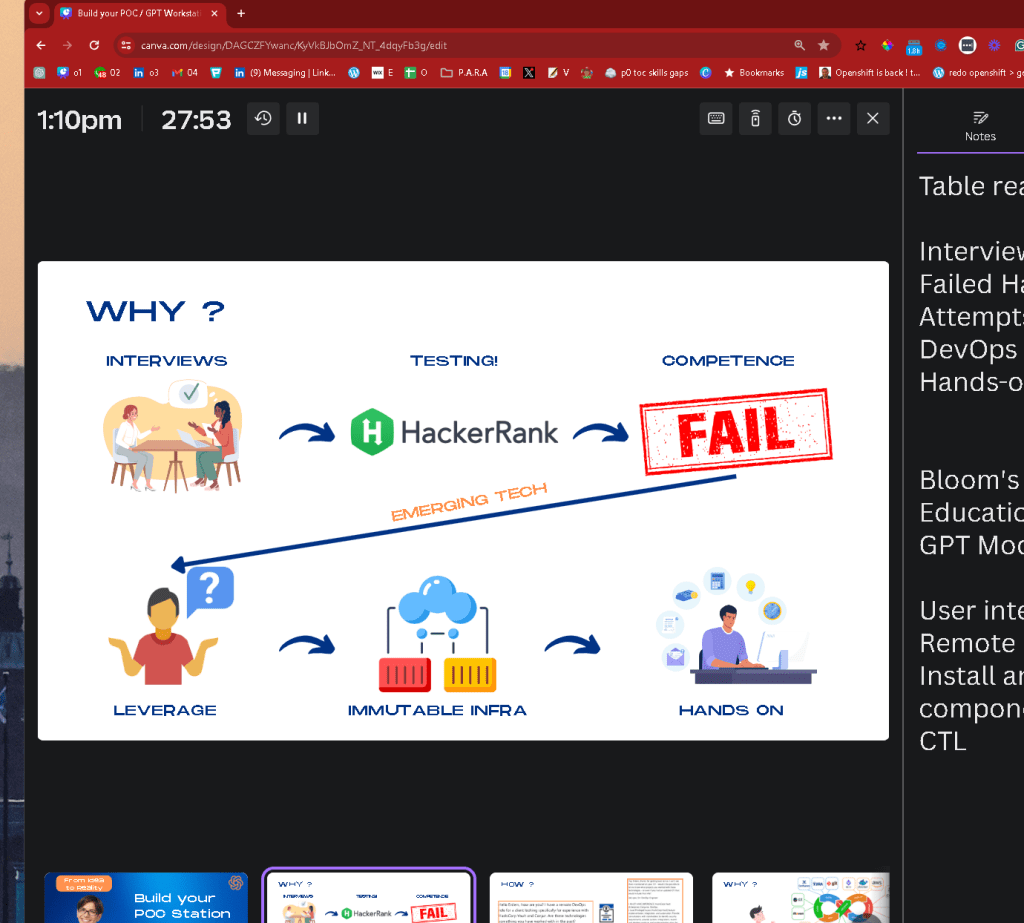Open the stopwatch timer tool
Image resolution: width=1024 pixels, height=923 pixels.
tap(794, 118)
